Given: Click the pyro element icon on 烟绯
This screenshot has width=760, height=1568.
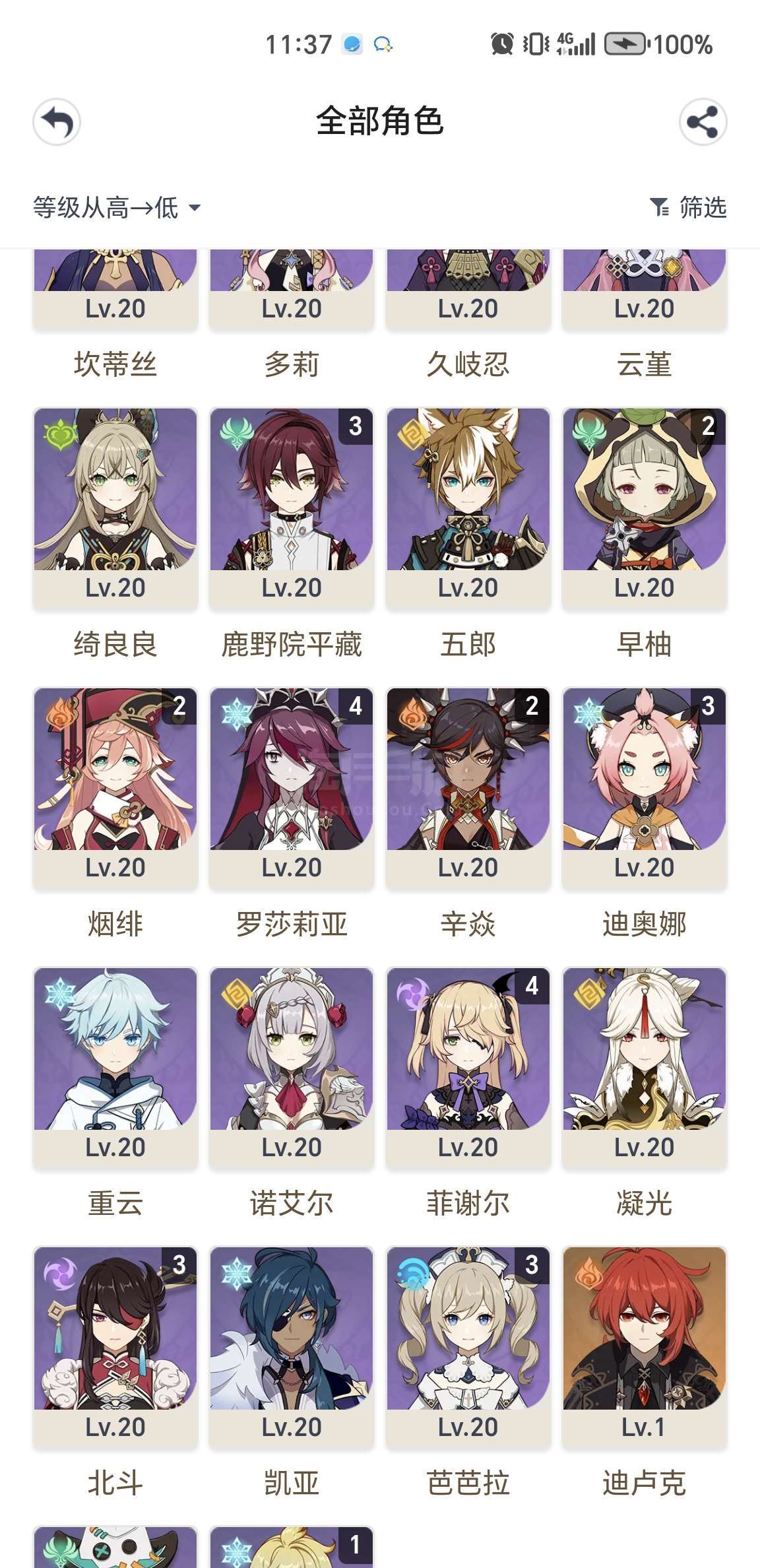Looking at the screenshot, I should point(60,715).
